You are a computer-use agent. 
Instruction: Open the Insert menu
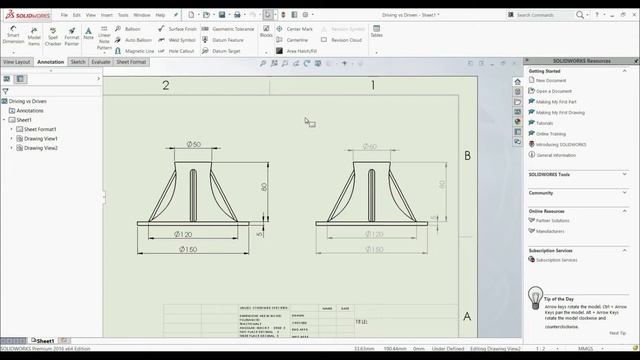[x=107, y=15]
